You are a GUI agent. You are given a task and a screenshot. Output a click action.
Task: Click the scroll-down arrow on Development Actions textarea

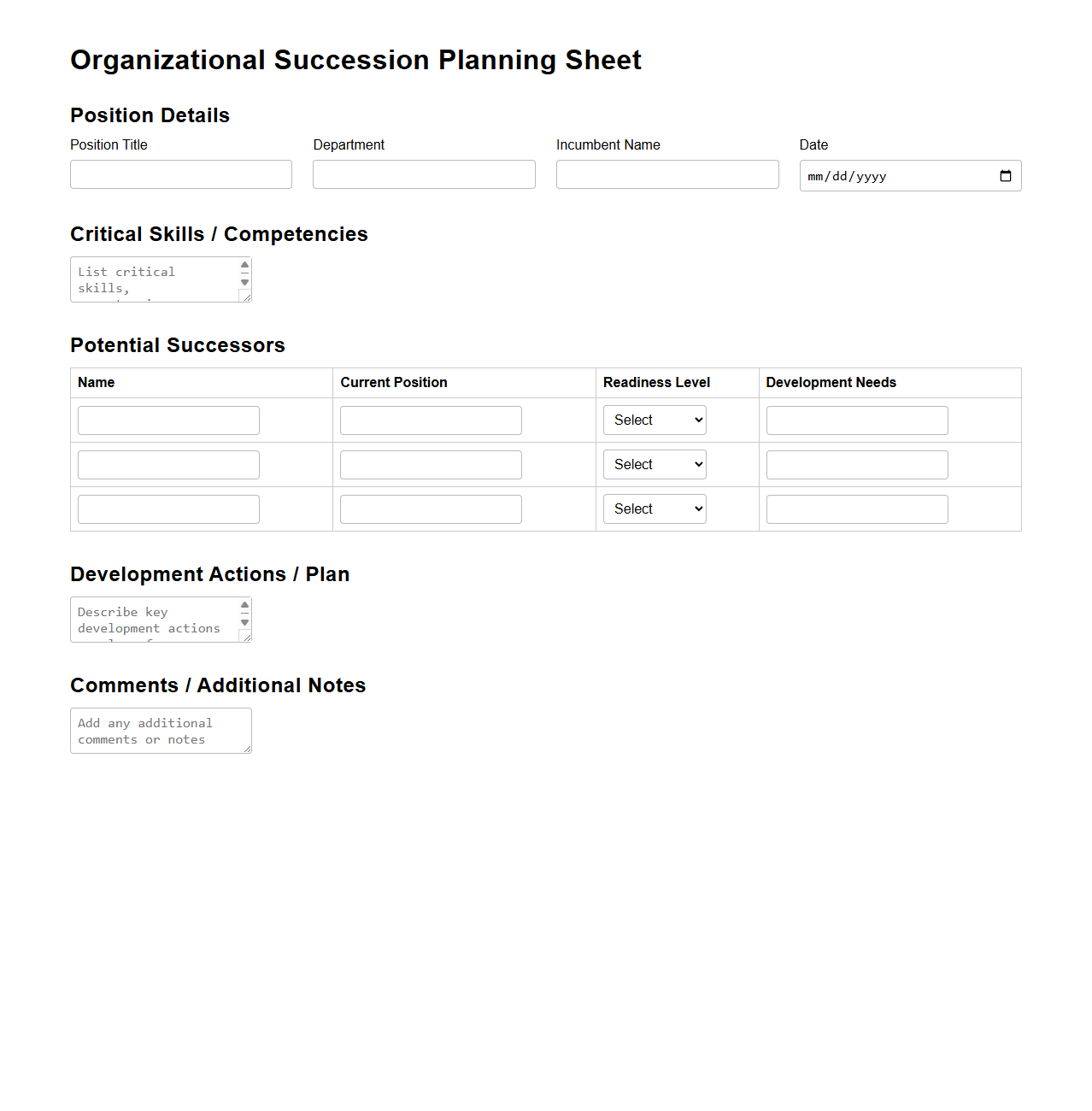point(244,624)
